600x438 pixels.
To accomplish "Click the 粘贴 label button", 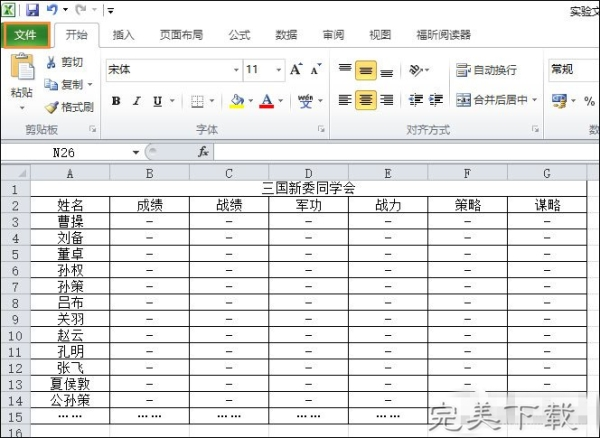I will 22,92.
